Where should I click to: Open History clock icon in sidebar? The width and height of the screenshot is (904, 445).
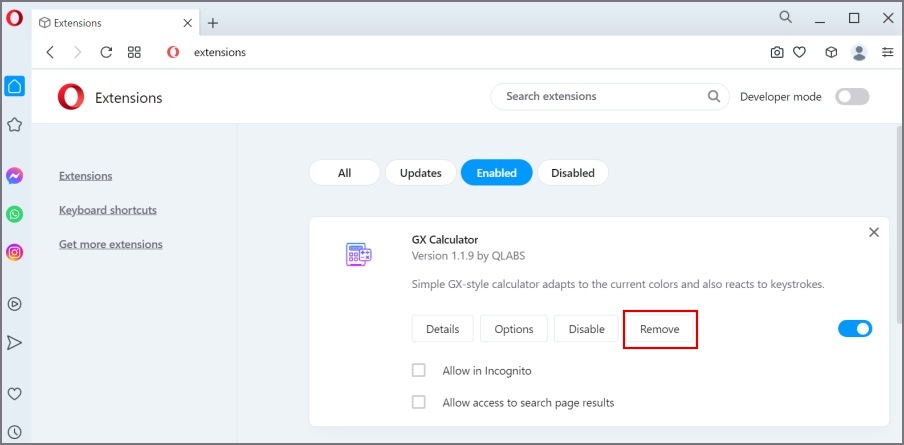(14, 432)
